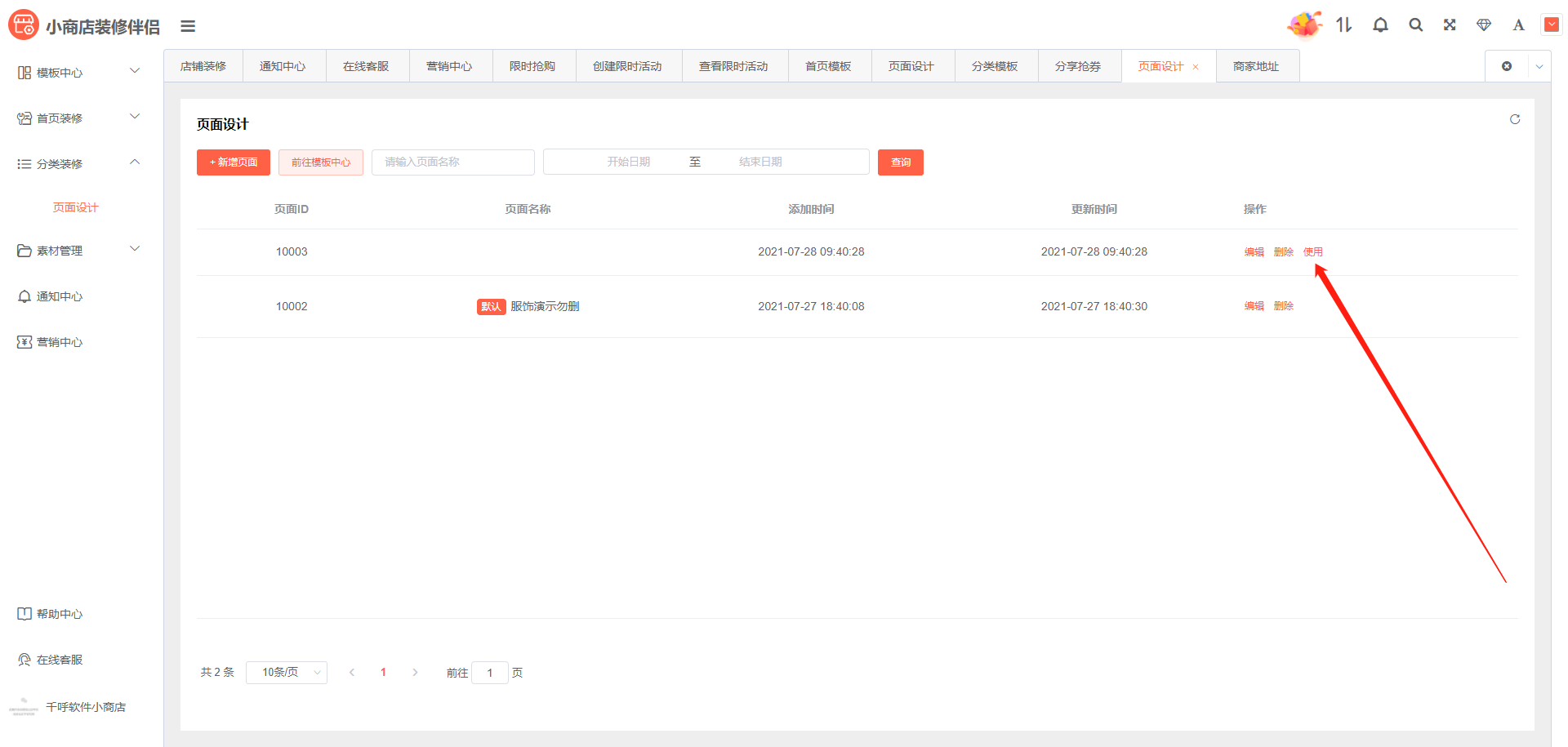1568x747 pixels.
Task: Select 页面设计 in the sidebar submenu
Action: pyautogui.click(x=76, y=207)
